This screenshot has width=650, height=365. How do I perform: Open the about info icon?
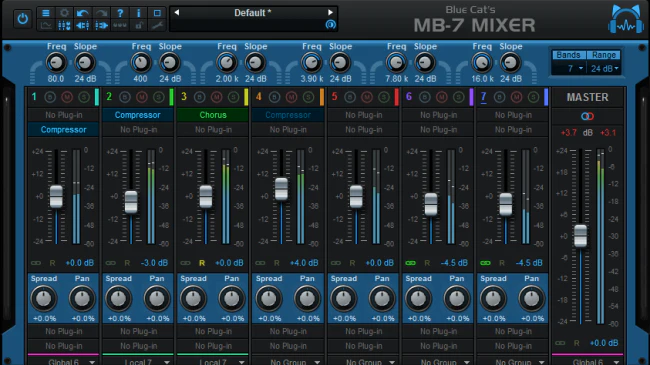tap(138, 13)
